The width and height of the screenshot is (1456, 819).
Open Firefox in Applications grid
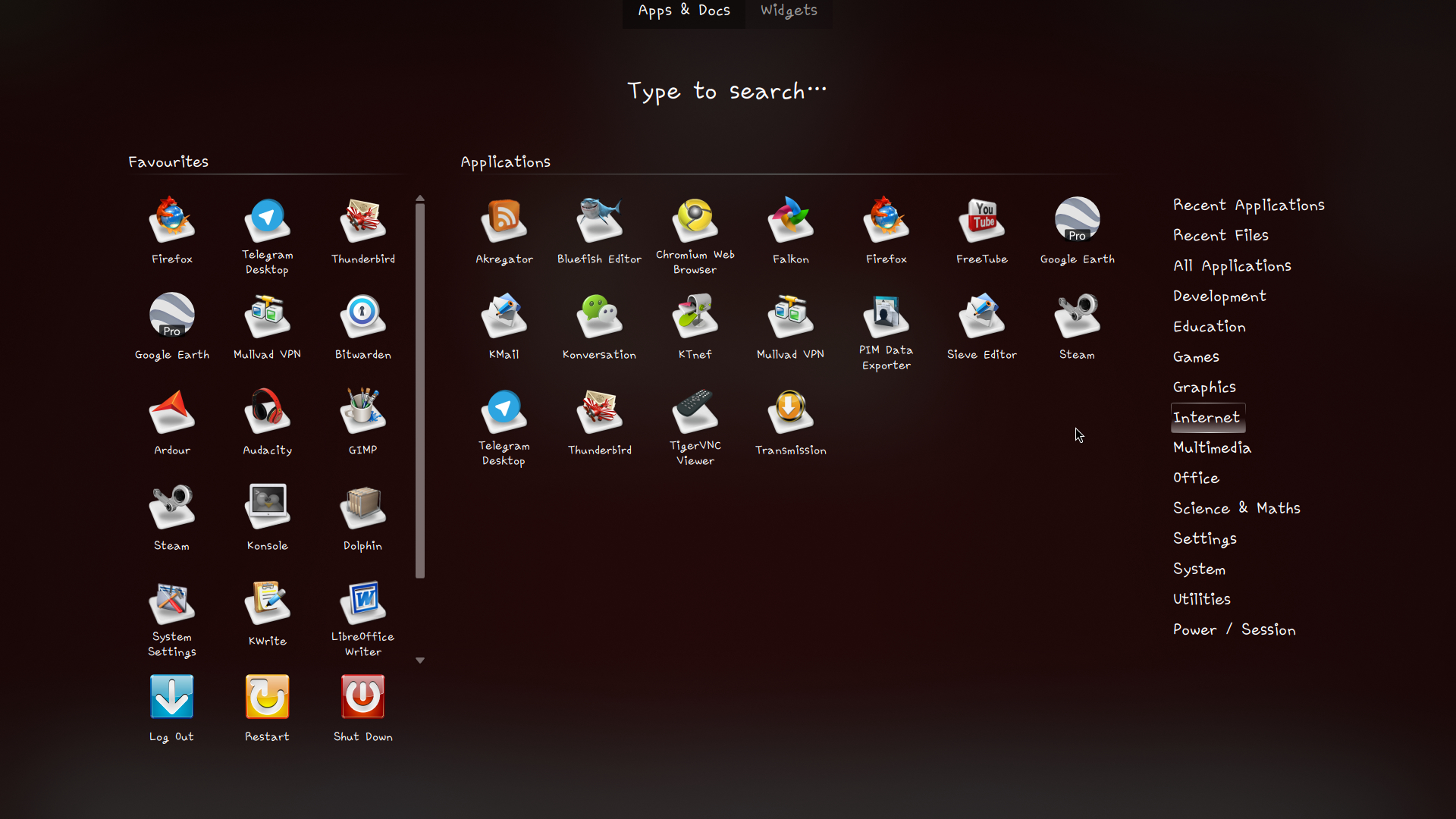tap(886, 231)
